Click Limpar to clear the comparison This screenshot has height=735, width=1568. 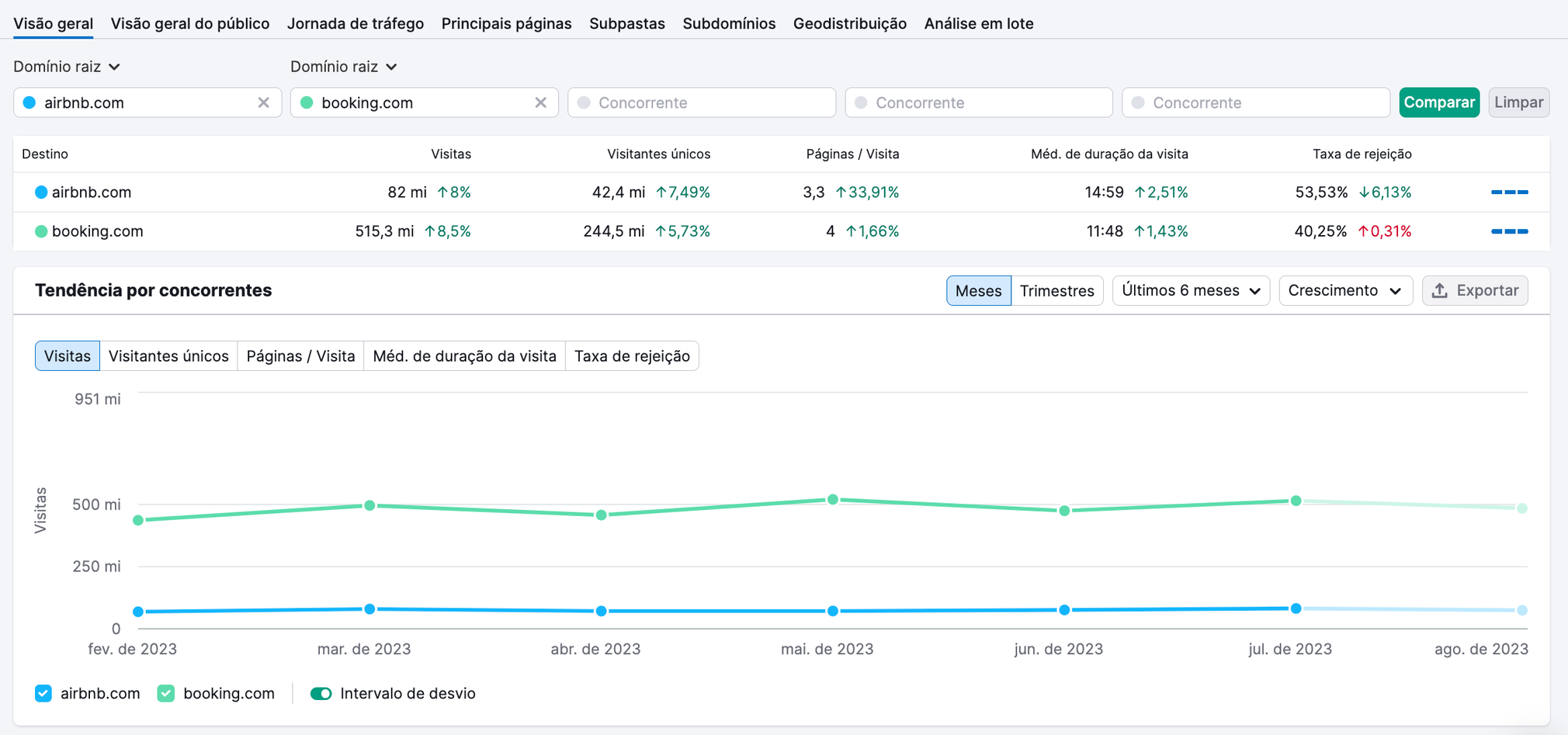click(1518, 102)
